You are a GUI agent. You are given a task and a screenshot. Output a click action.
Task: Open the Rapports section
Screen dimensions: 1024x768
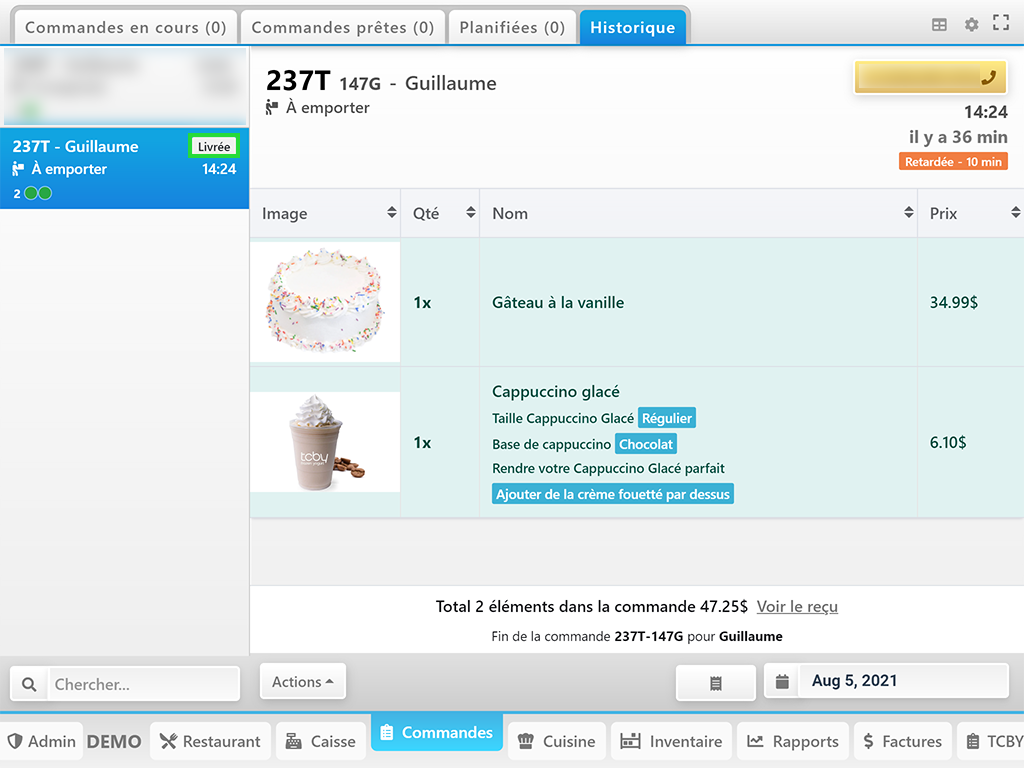point(793,741)
